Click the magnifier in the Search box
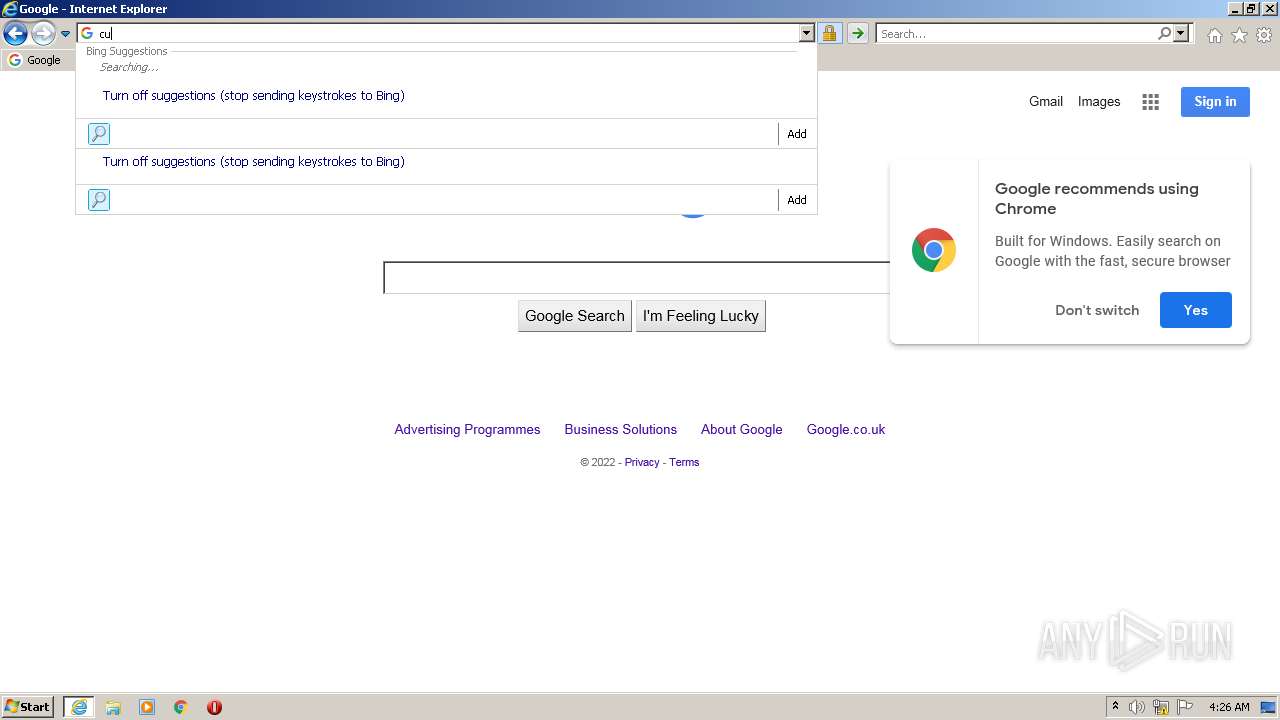The height and width of the screenshot is (720, 1280). pyautogui.click(x=1164, y=33)
